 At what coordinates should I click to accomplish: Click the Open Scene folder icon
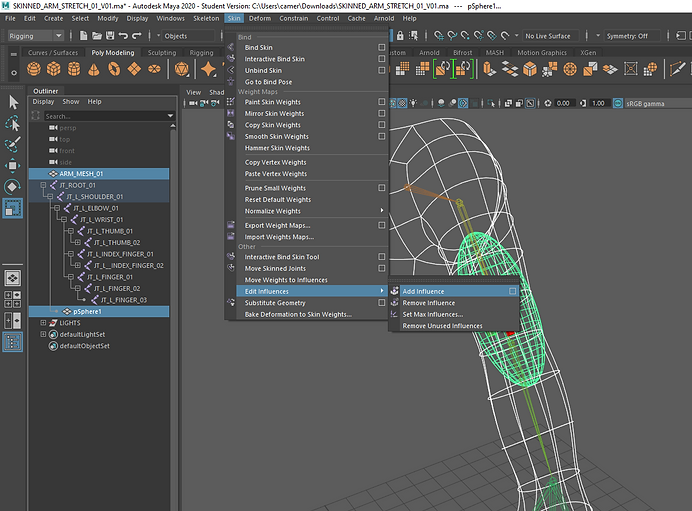click(97, 36)
